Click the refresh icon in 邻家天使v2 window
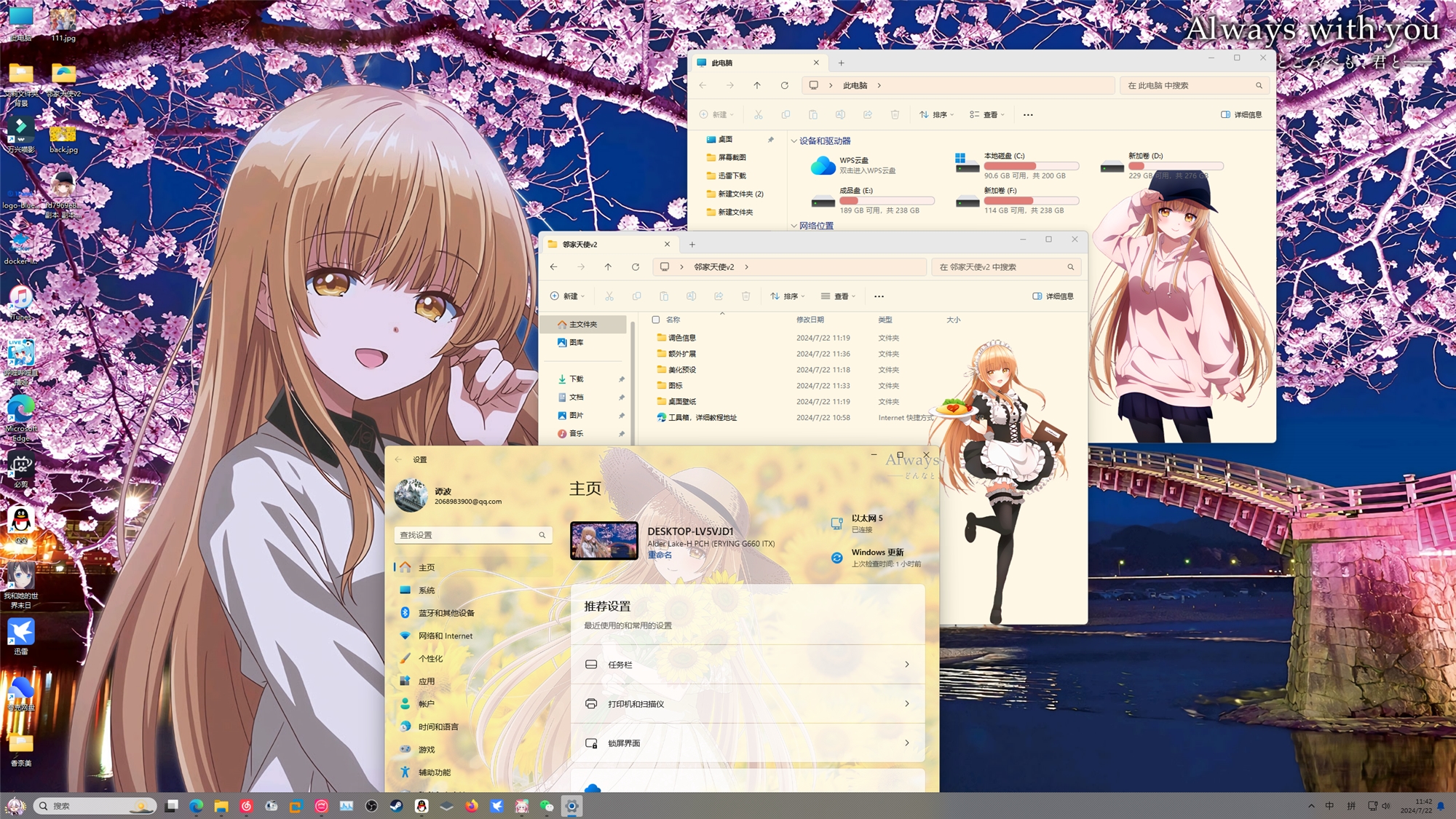 pos(636,267)
